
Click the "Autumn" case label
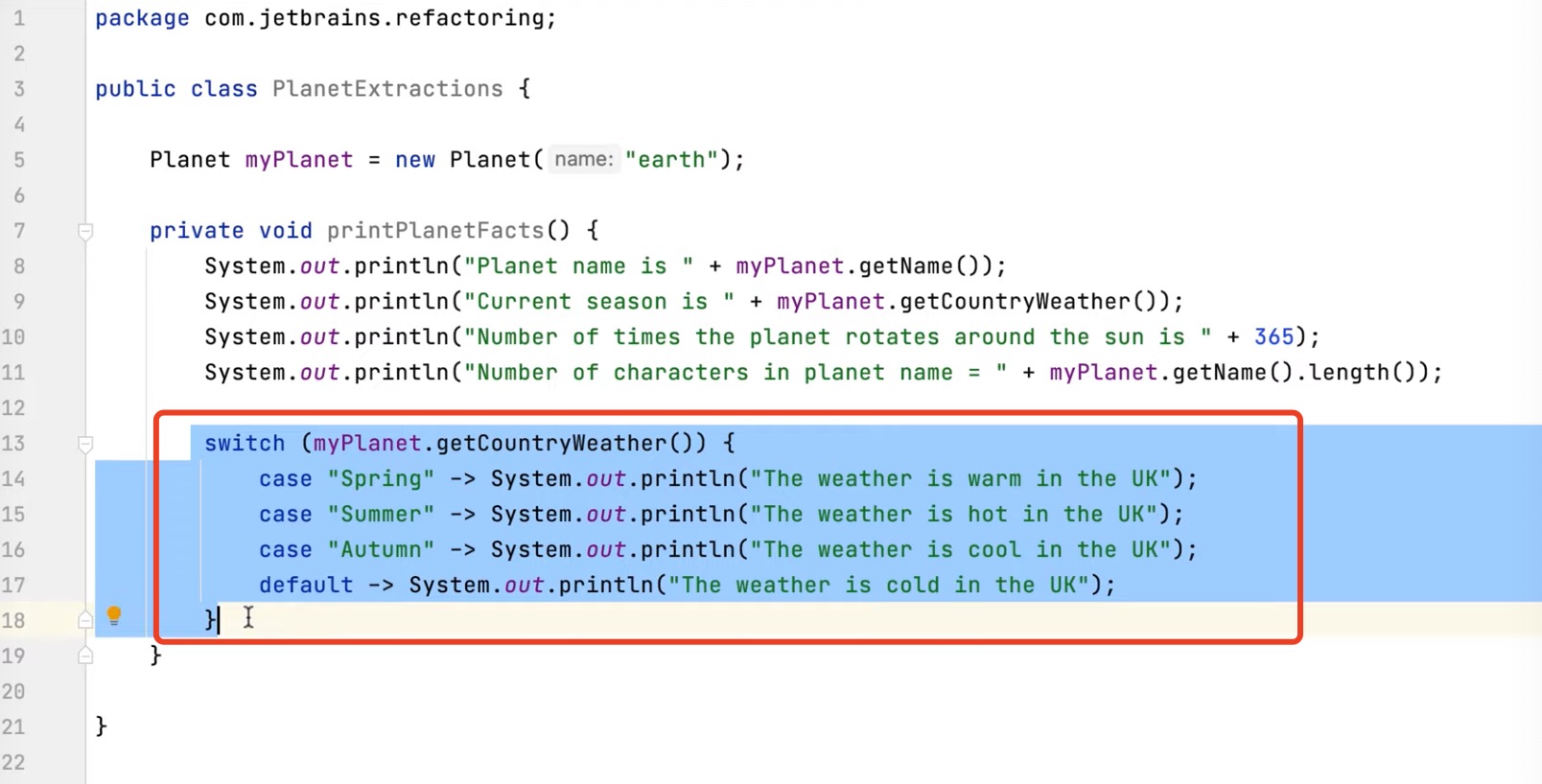tap(381, 550)
